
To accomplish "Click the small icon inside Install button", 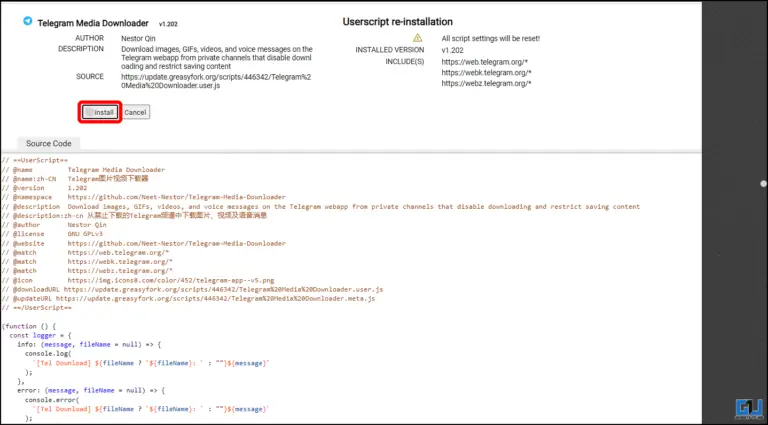I will tap(89, 112).
